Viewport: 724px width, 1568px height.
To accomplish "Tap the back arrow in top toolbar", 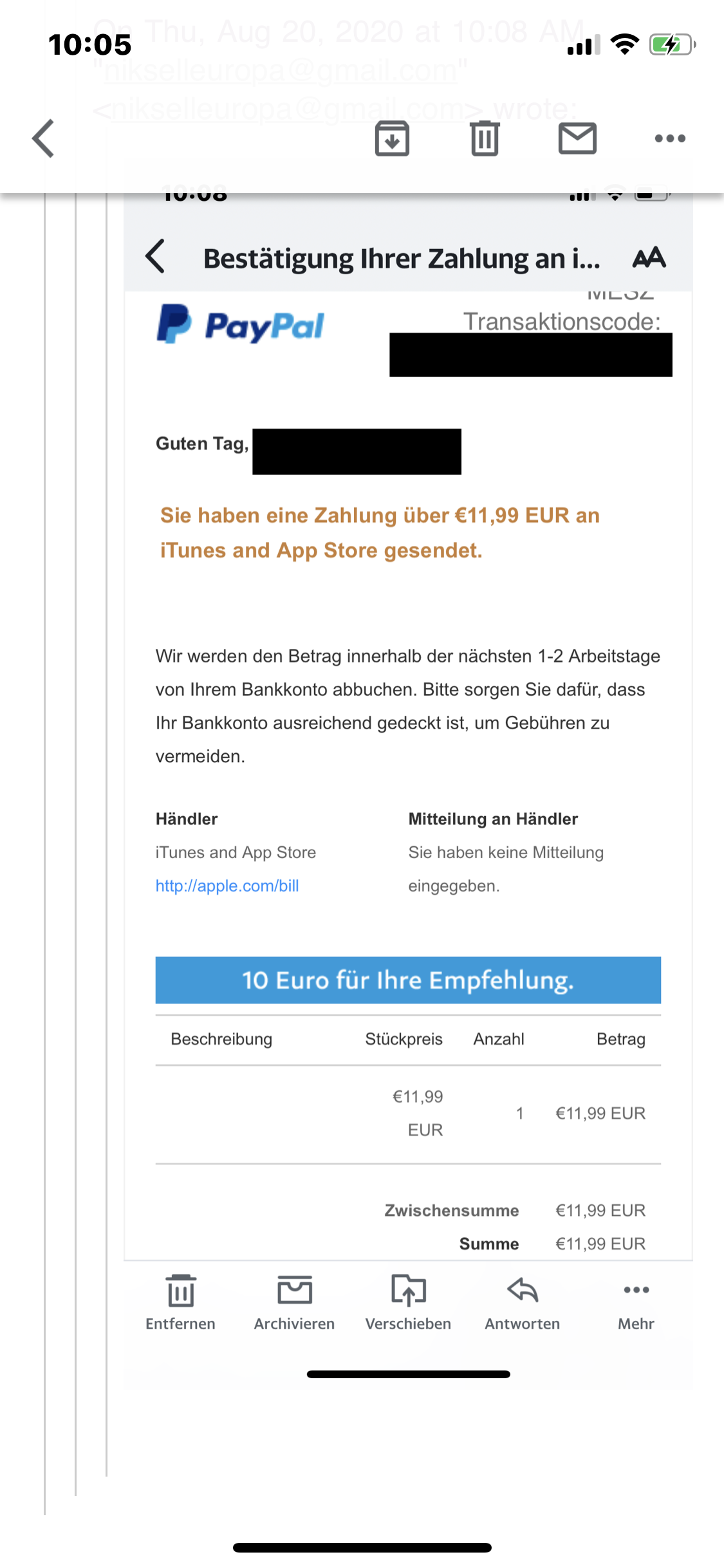I will [x=44, y=138].
